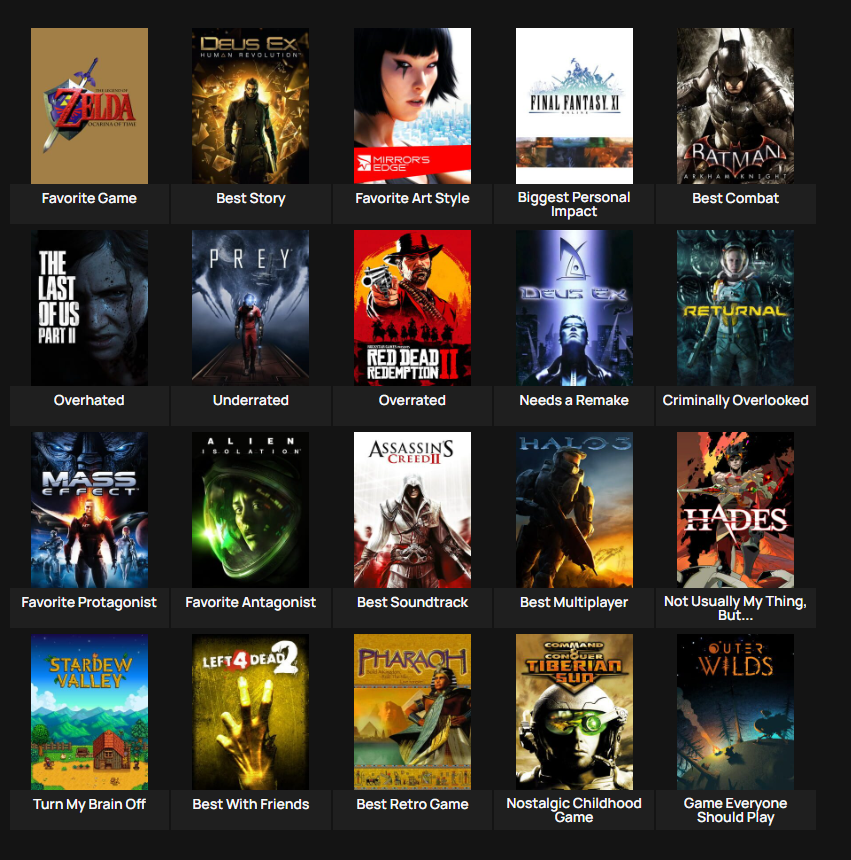This screenshot has width=851, height=860.
Task: Select the Left 4 Dead 2 cover
Action: point(251,712)
